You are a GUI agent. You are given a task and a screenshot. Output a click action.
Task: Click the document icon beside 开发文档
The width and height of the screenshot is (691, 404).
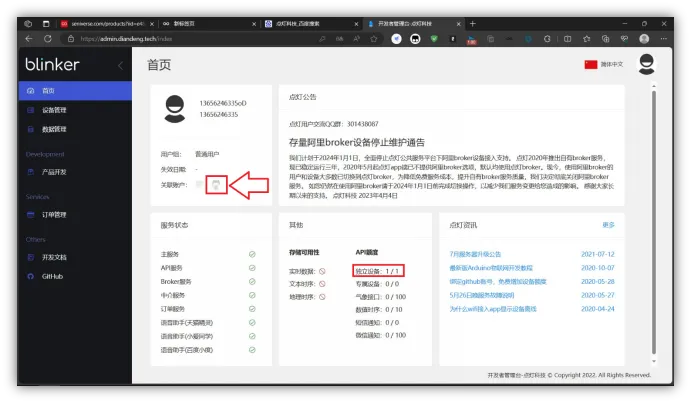(30, 257)
